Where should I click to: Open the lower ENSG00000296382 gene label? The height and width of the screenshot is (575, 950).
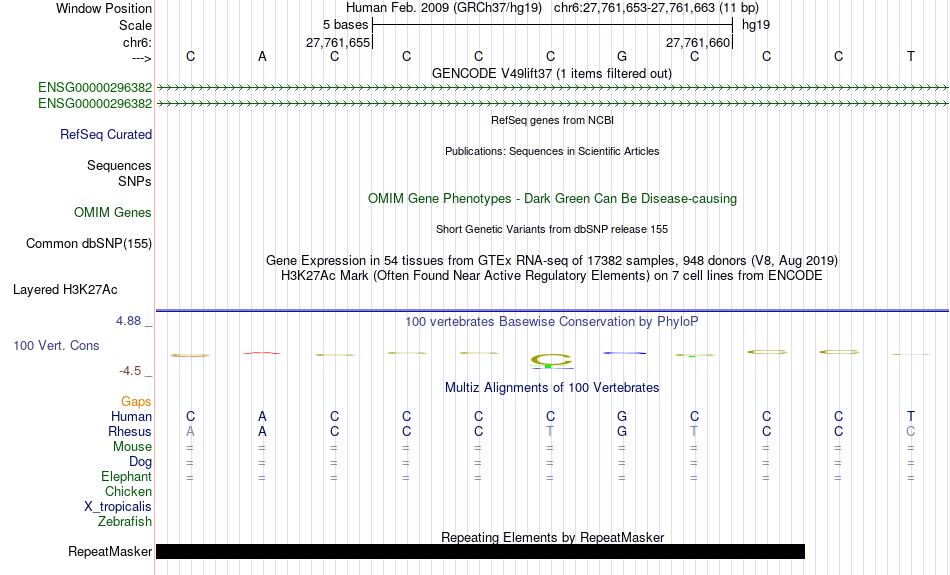pyautogui.click(x=95, y=104)
